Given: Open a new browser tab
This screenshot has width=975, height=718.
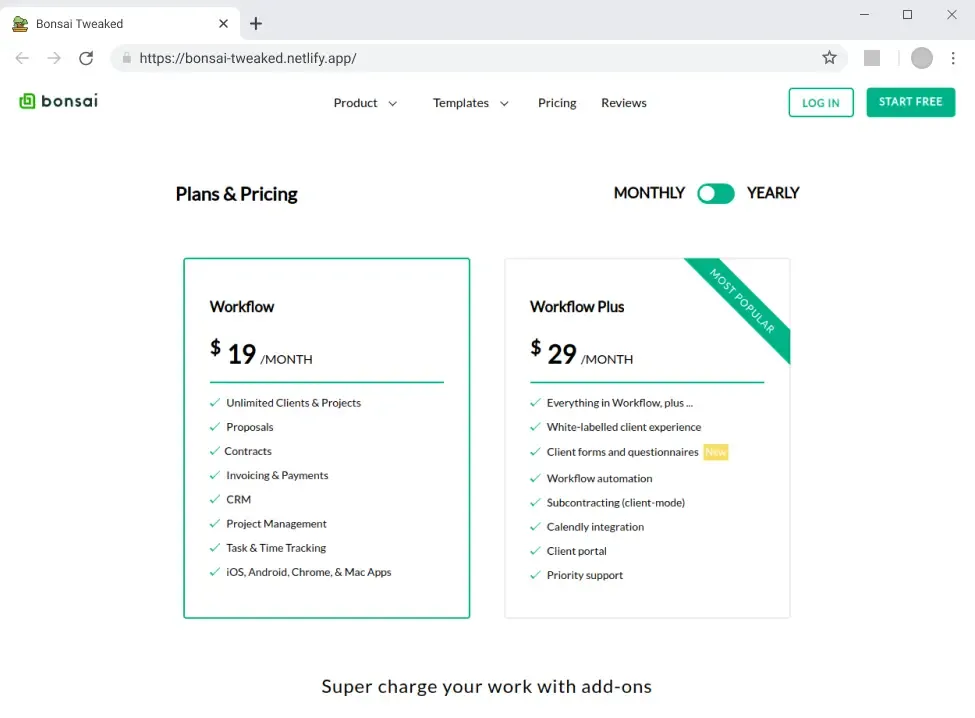Looking at the screenshot, I should (256, 24).
